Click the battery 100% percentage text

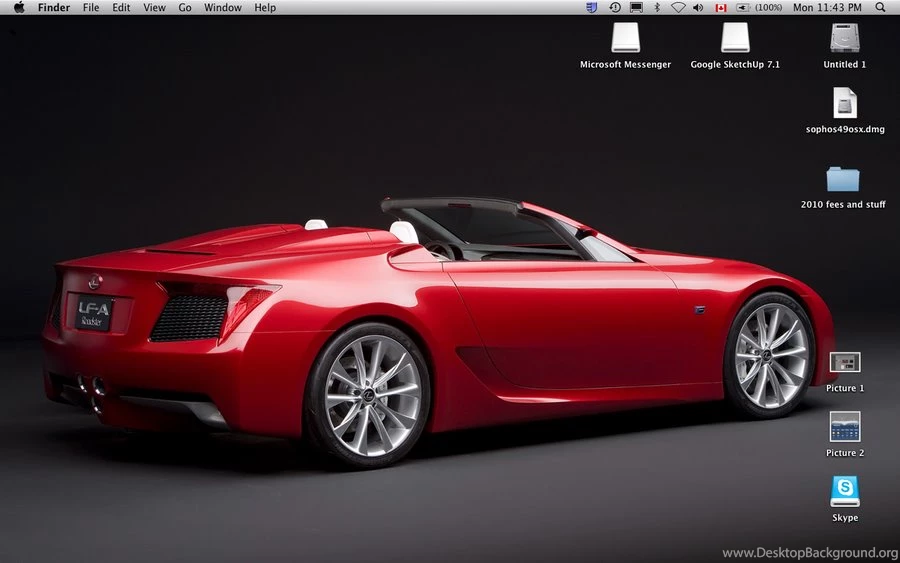[769, 7]
